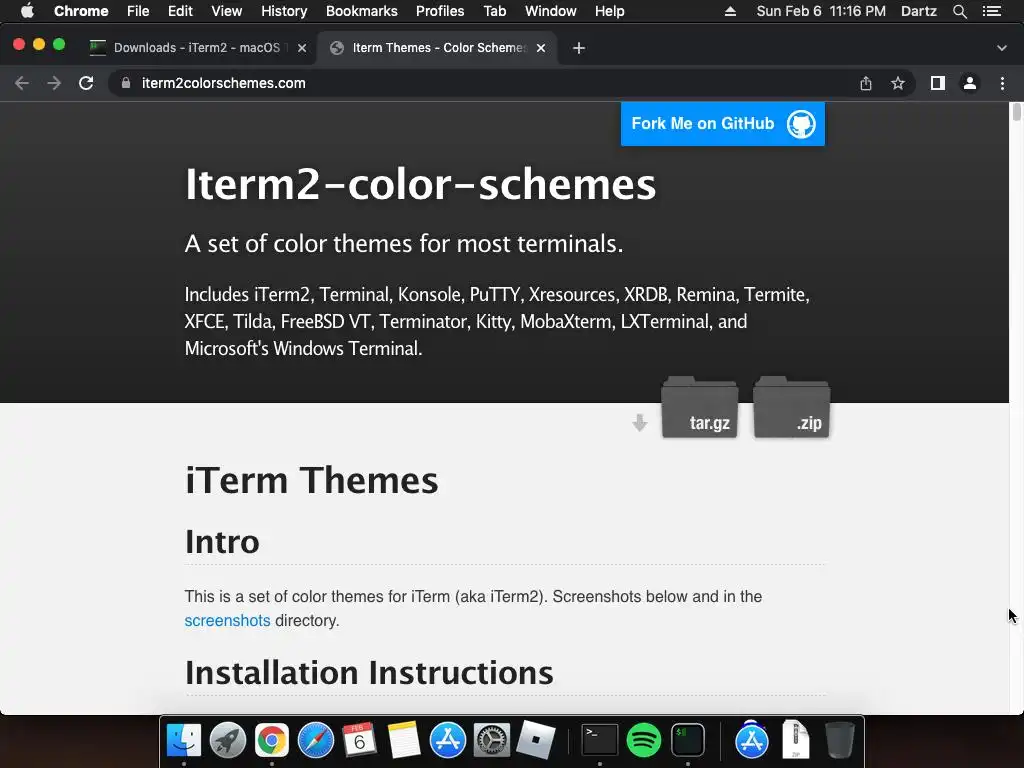
Task: Open Chrome from the dock
Action: pyautogui.click(x=272, y=741)
